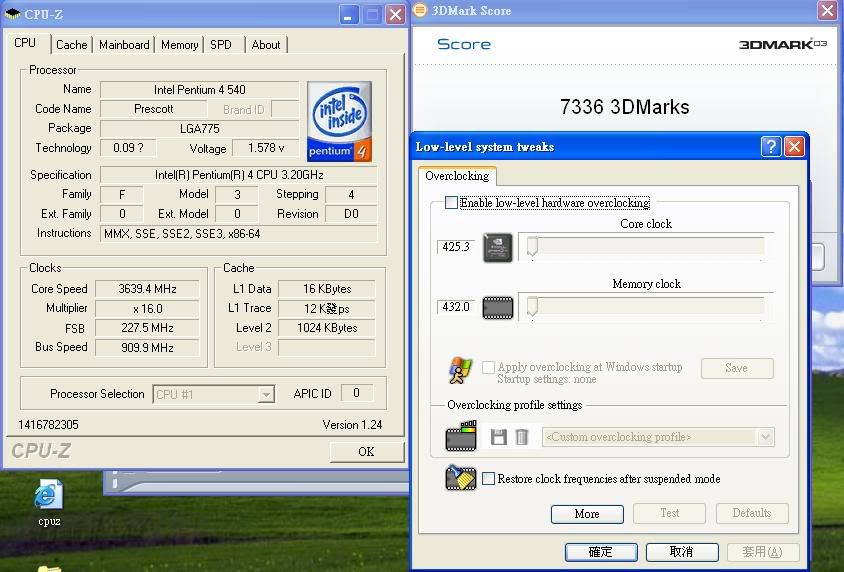Click the GPU core clock chip icon
Screen dimensions: 844x572
[x=498, y=248]
